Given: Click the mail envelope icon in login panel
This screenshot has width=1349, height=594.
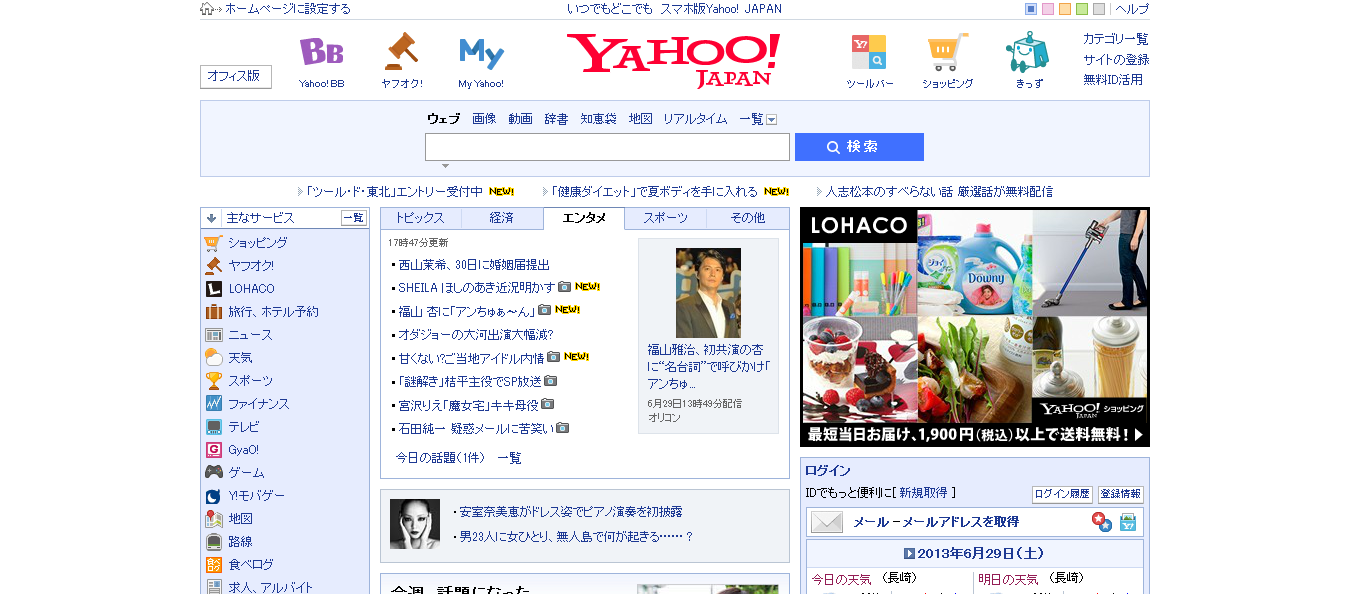Looking at the screenshot, I should click(x=827, y=522).
